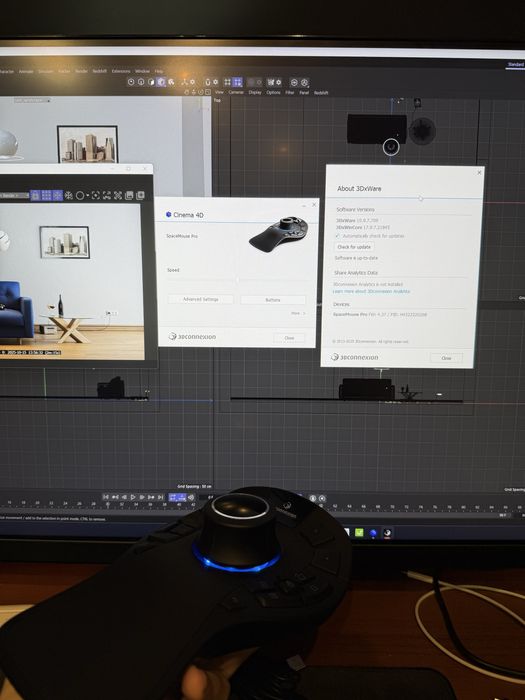Image resolution: width=525 pixels, height=700 pixels.
Task: Adjust the Speed slider in Cinema 4D dialog
Action: (x=238, y=280)
